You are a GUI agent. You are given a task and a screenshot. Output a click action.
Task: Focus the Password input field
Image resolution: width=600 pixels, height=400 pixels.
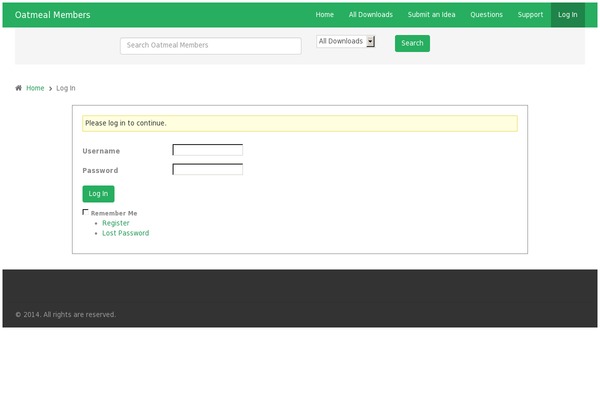(x=207, y=169)
